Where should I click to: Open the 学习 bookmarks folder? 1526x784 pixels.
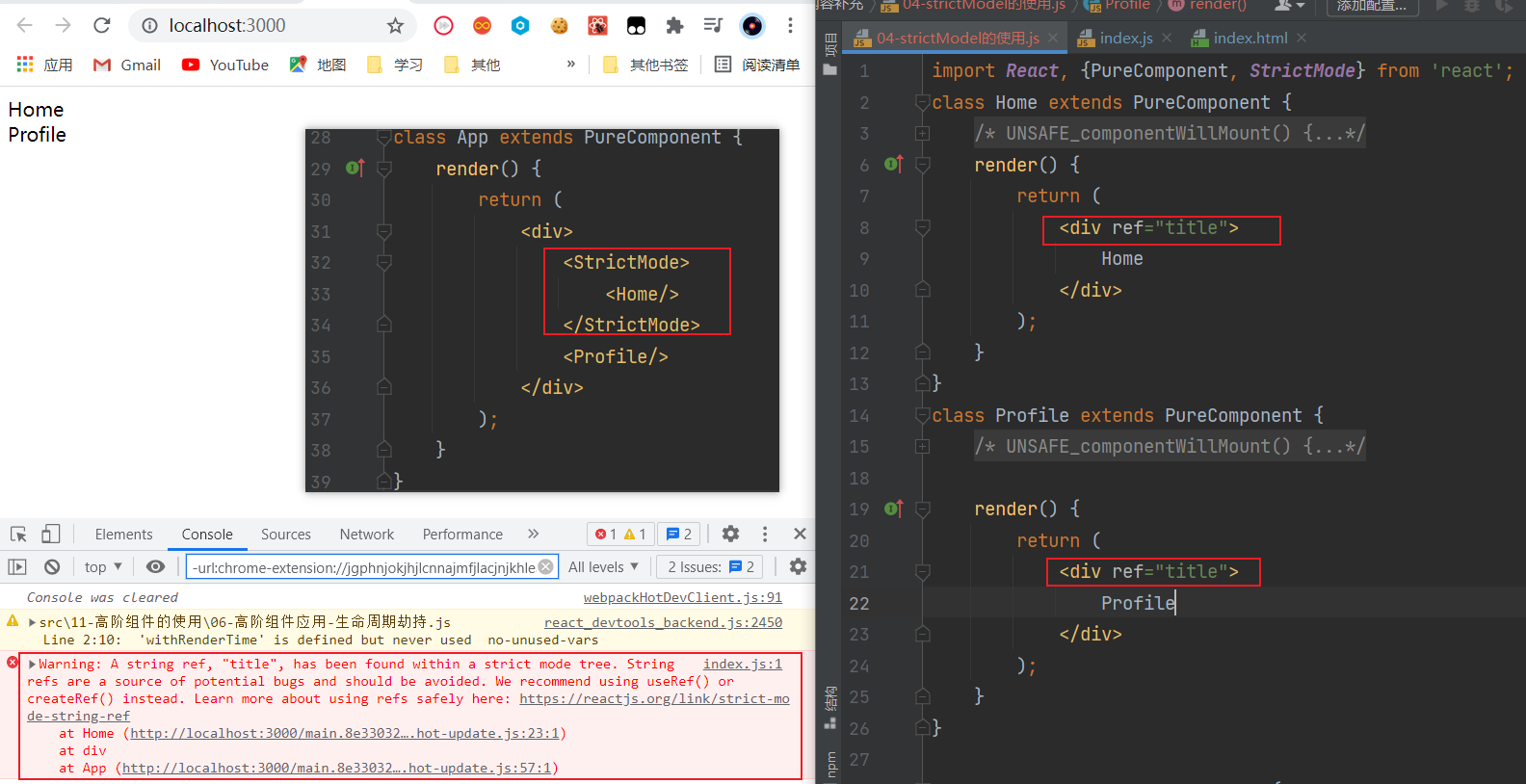(x=395, y=65)
